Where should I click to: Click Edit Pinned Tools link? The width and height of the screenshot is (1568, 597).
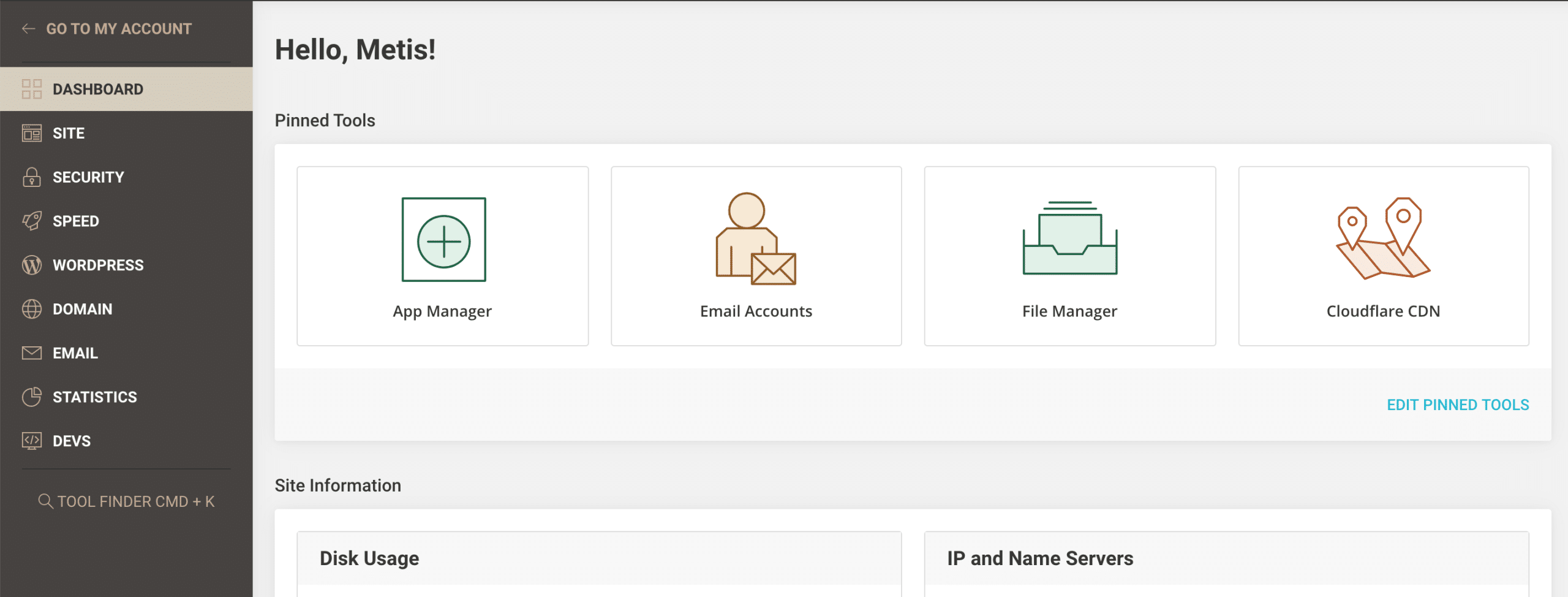point(1458,405)
